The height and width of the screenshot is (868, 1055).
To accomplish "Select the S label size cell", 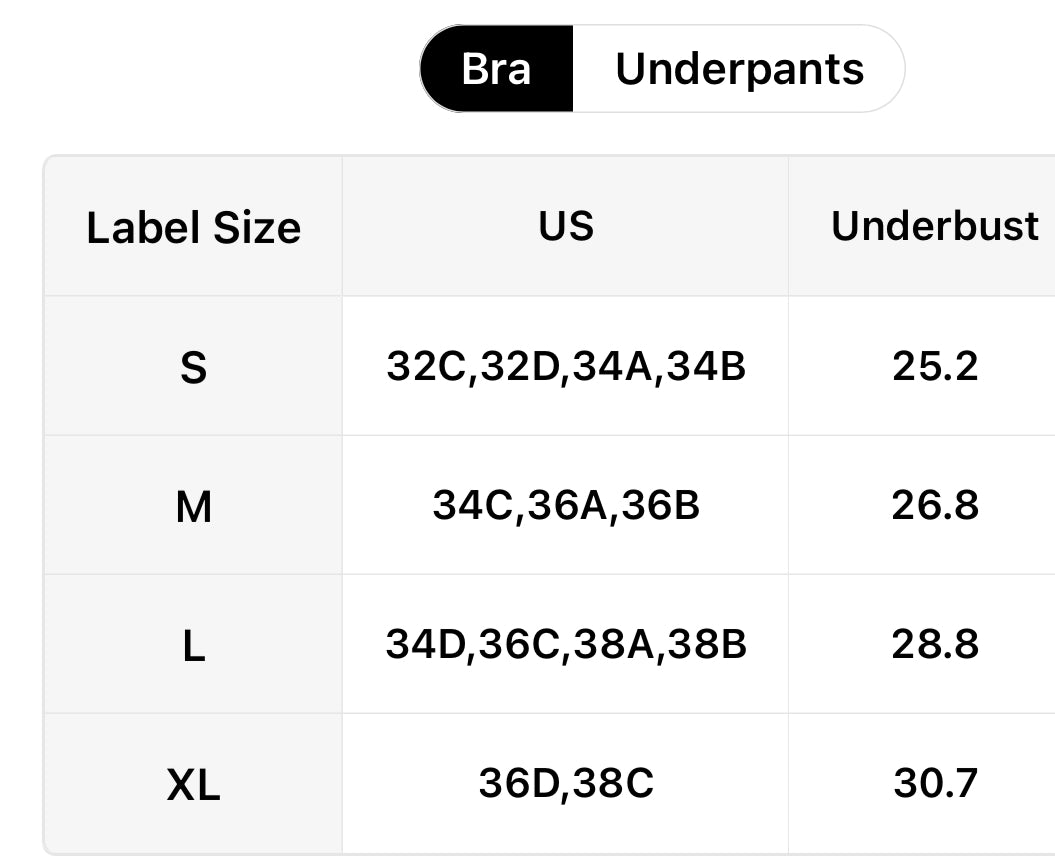I will (193, 368).
